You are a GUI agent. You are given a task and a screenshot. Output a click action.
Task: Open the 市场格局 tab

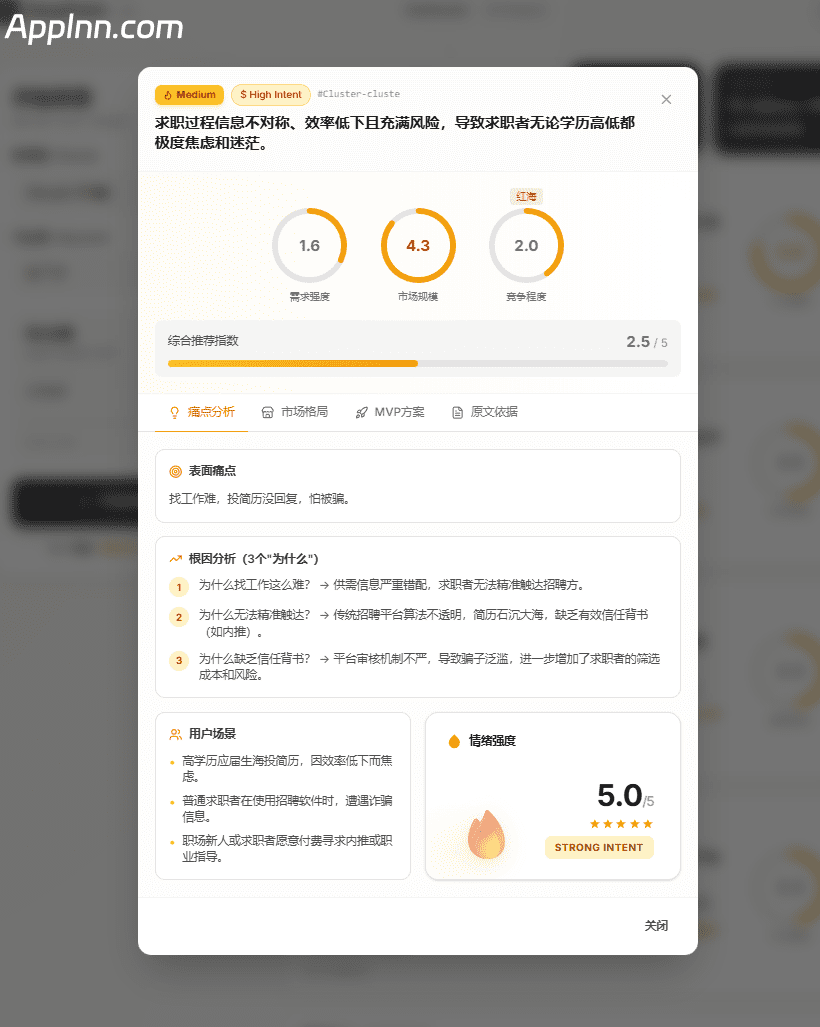[295, 412]
